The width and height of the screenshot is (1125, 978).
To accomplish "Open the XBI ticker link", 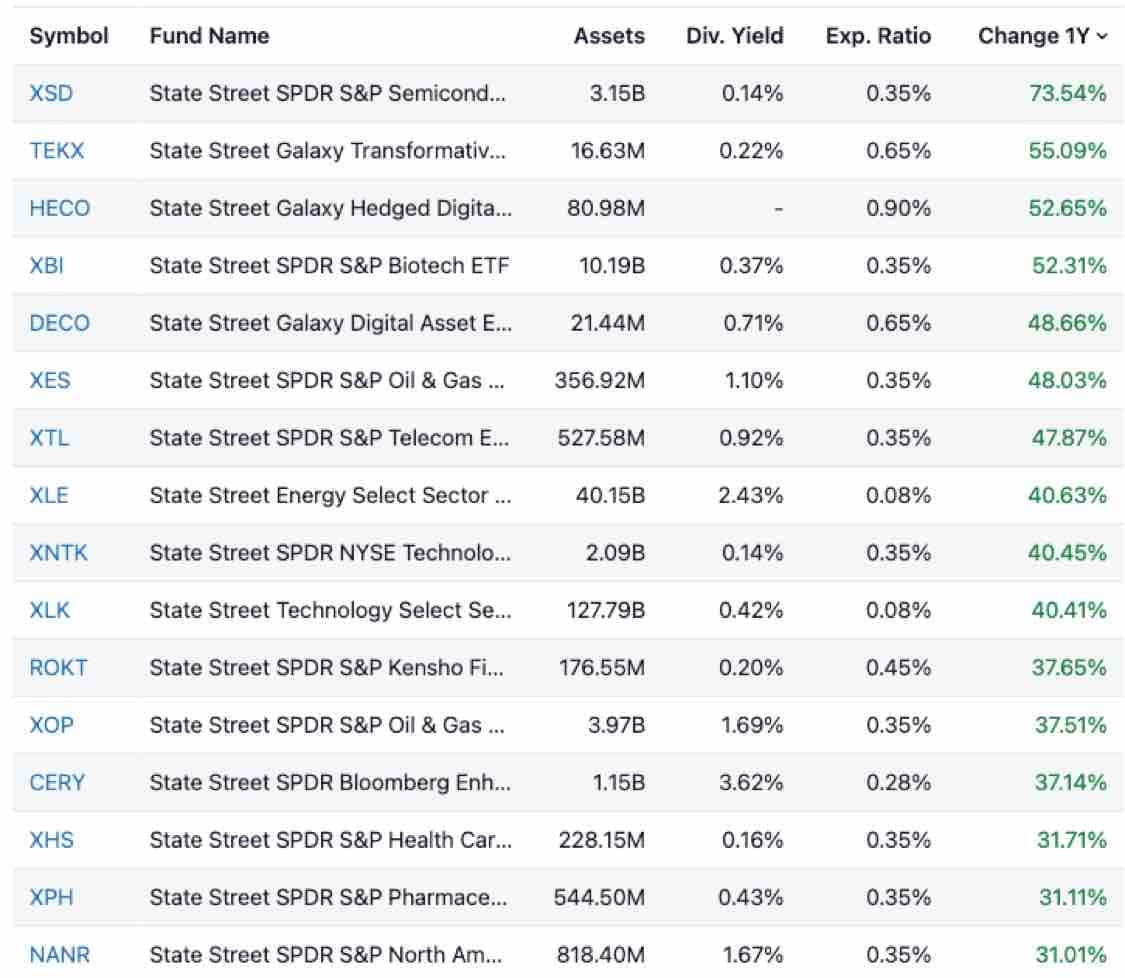I will [x=47, y=265].
